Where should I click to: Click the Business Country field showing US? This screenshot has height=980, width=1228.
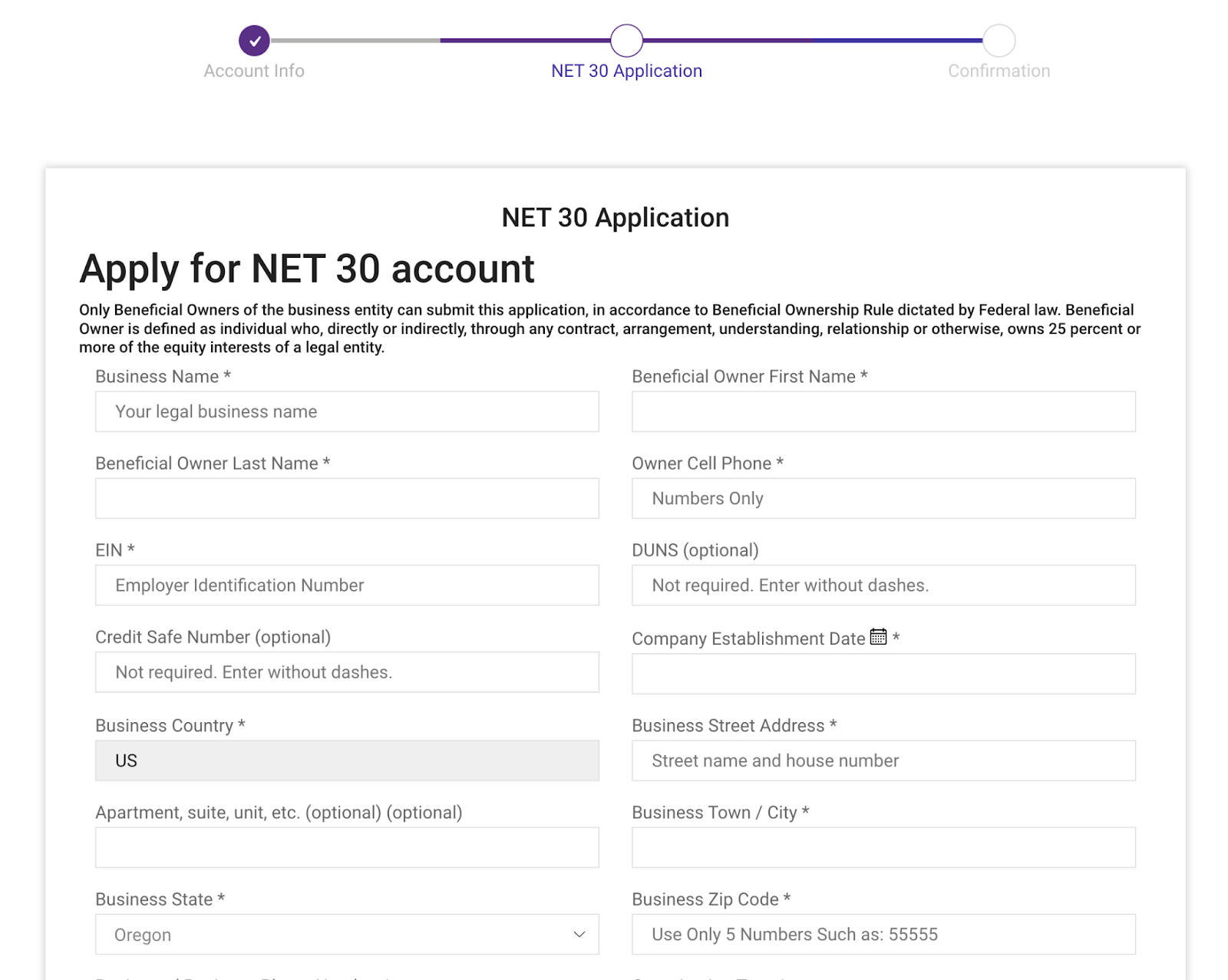coord(347,761)
